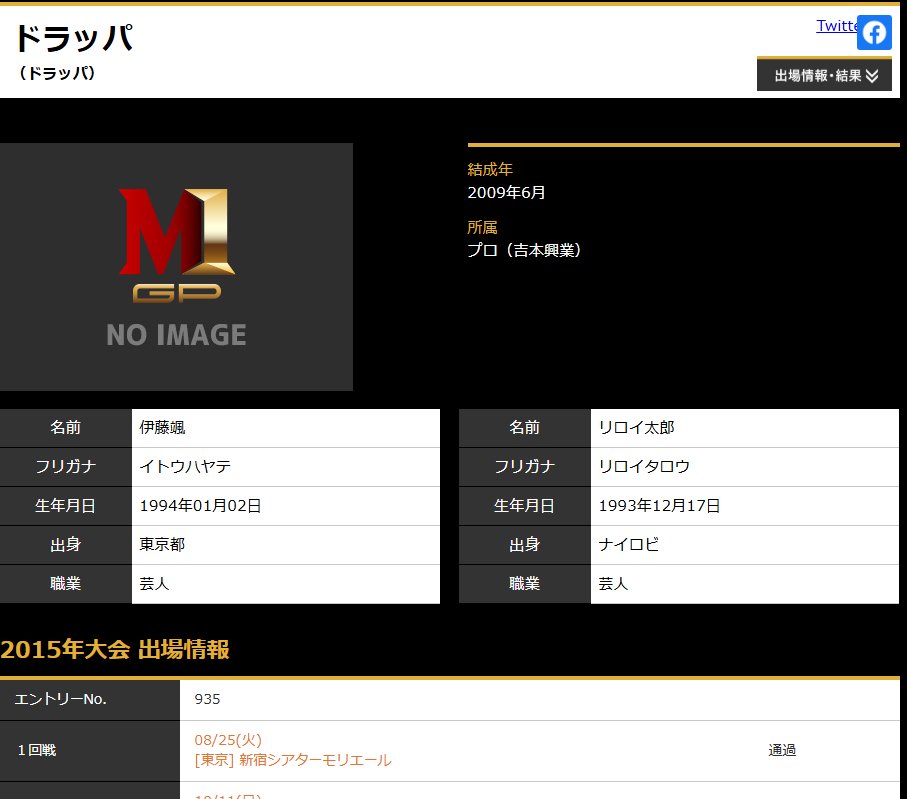This screenshot has height=799, width=907.
Task: Select the 職業 label in リロイ太郎's table
Action: tap(525, 584)
